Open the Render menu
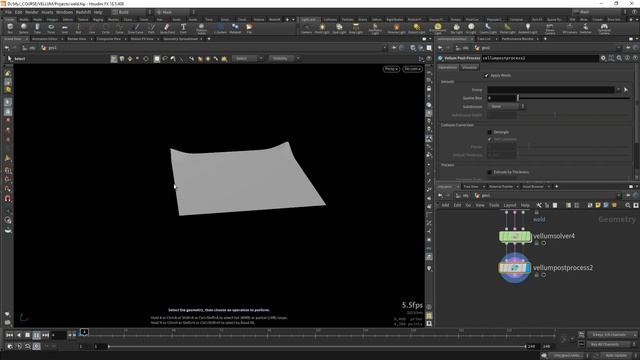The height and width of the screenshot is (360, 640). (x=31, y=12)
